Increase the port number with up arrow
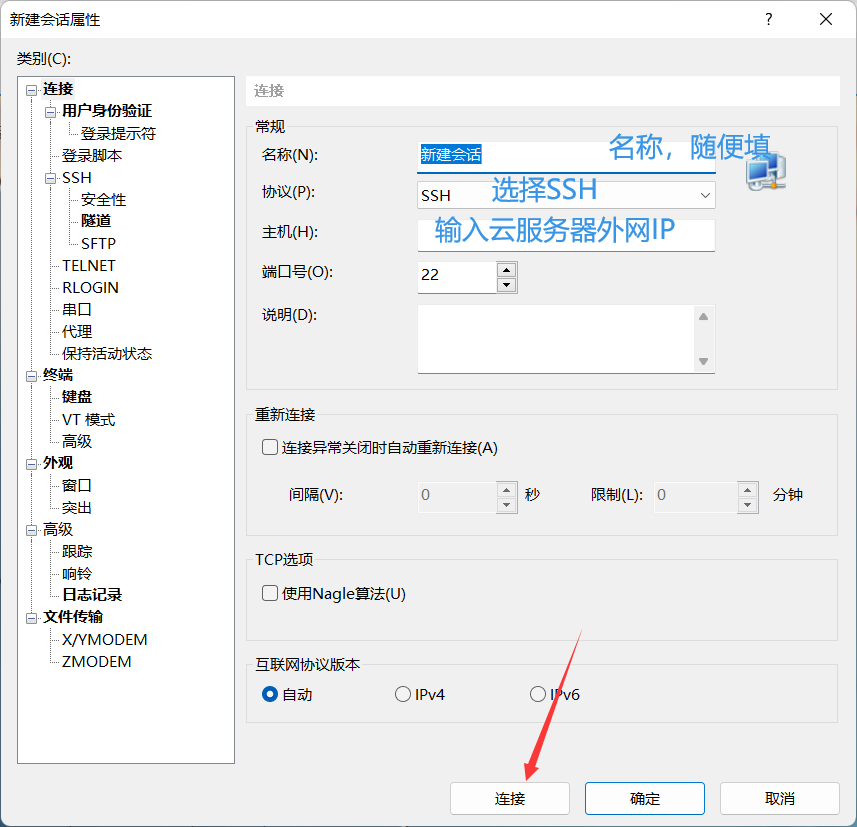857x827 pixels. [507, 270]
